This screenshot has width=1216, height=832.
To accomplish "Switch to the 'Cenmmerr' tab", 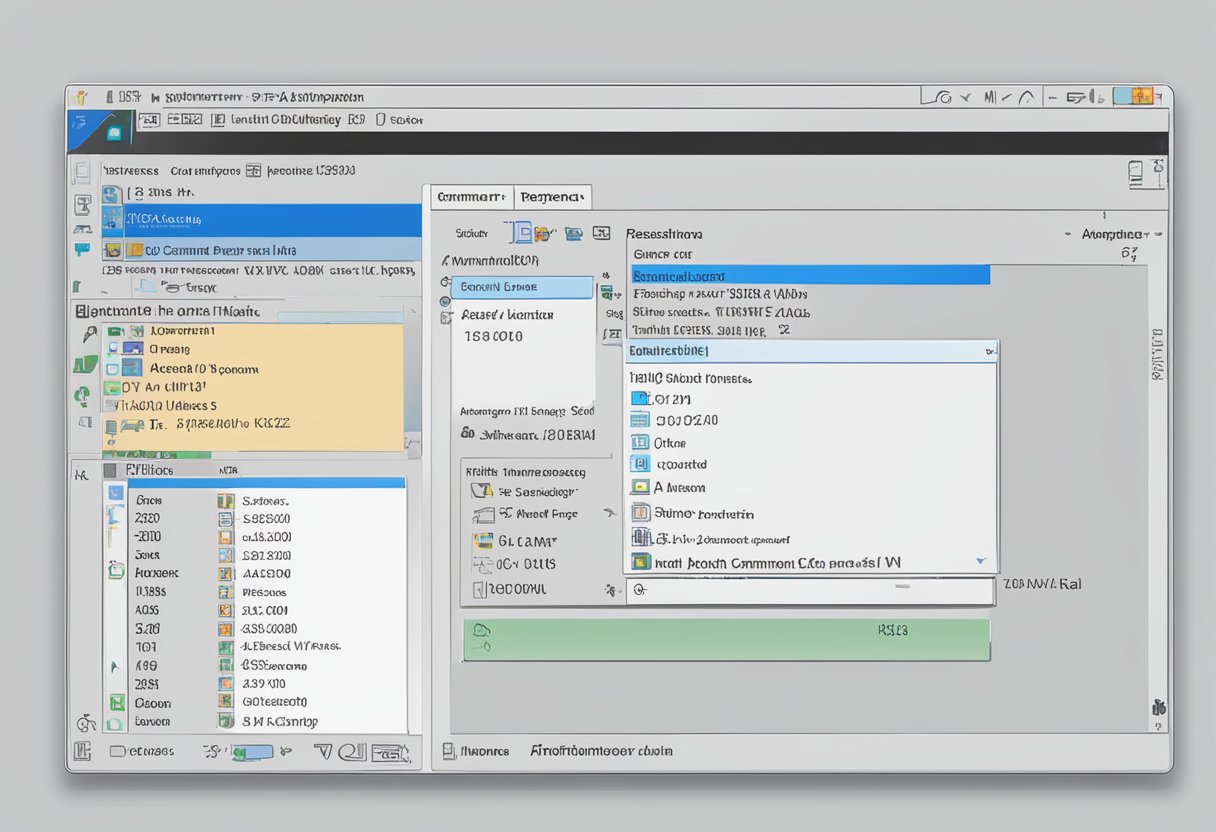I will tap(472, 197).
